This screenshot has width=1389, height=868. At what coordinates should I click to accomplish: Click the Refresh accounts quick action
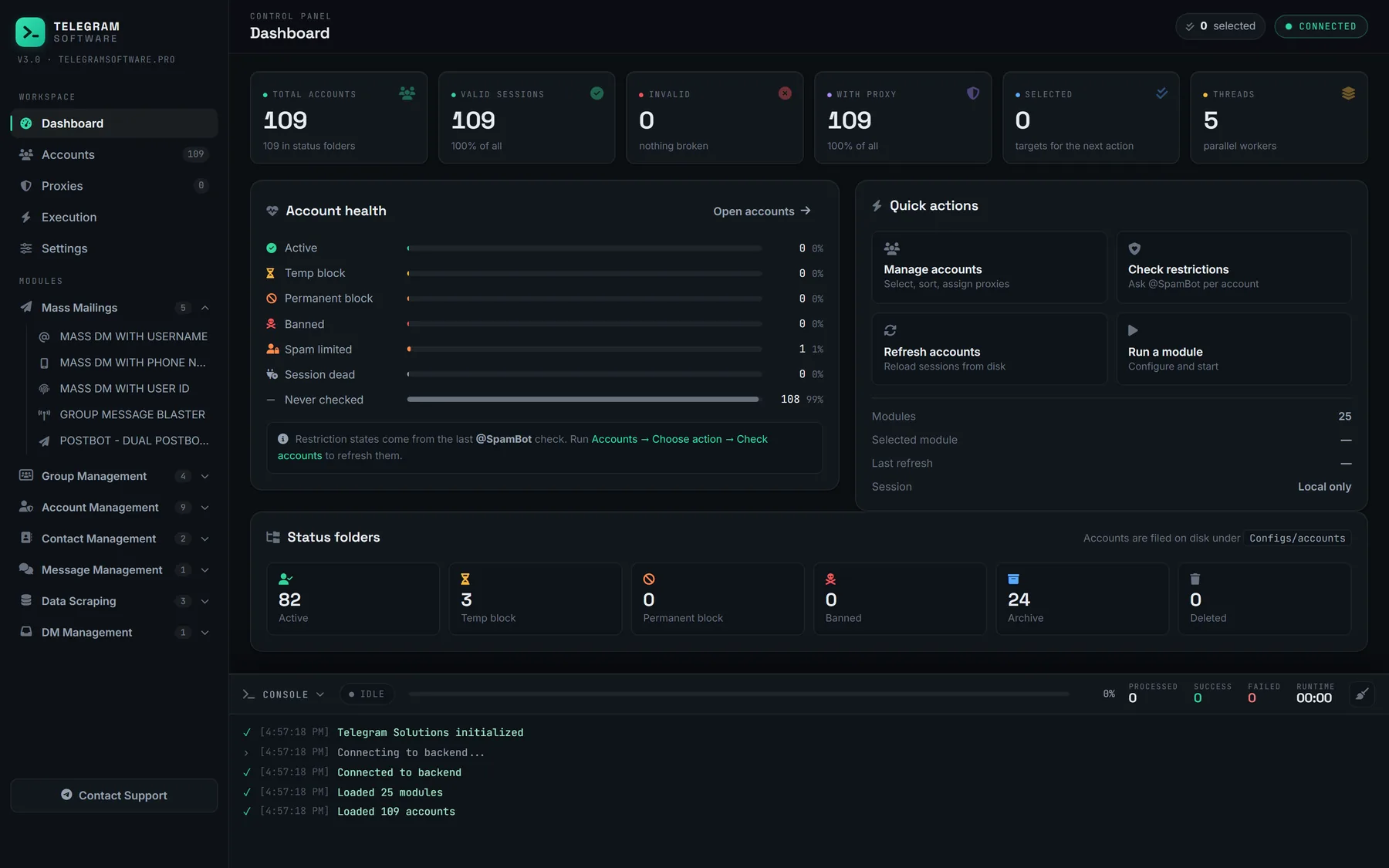point(989,349)
